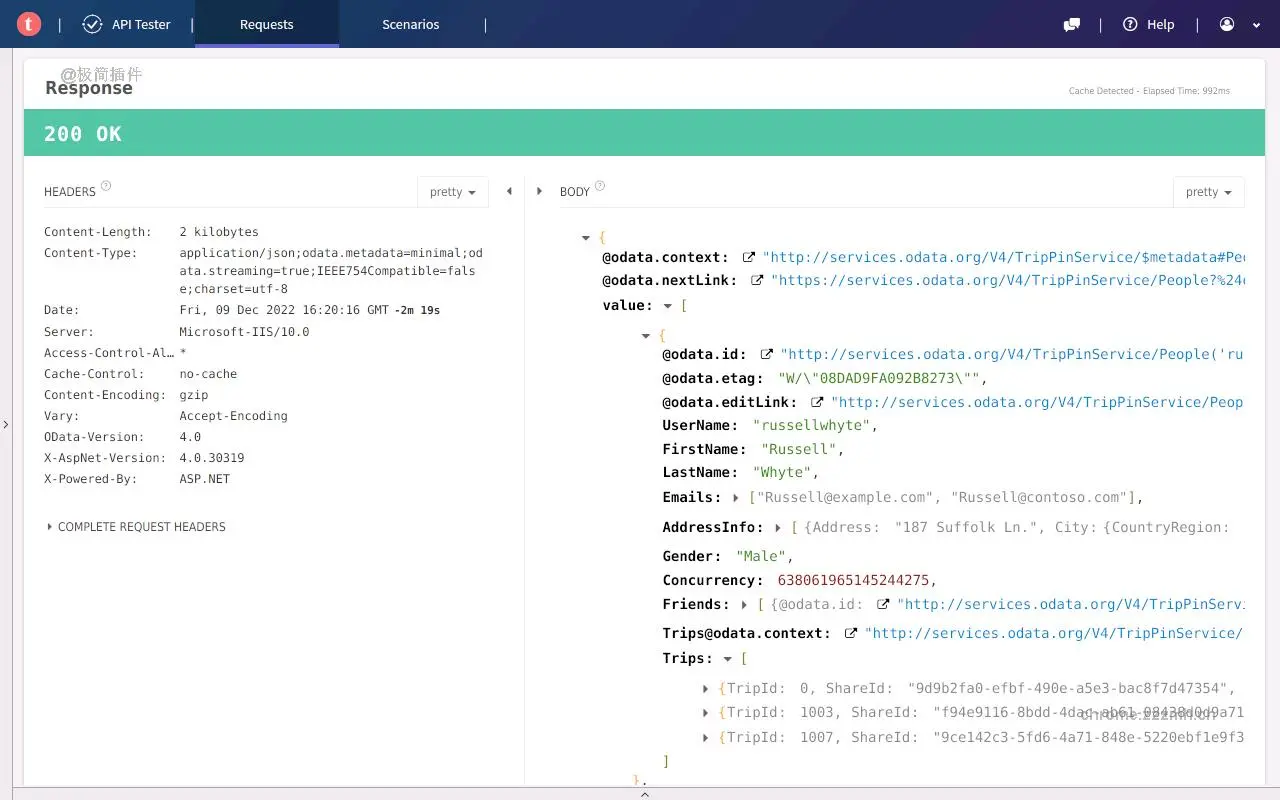The width and height of the screenshot is (1280, 800).
Task: Click the info marker beside HEADERS label
Action: (x=105, y=185)
